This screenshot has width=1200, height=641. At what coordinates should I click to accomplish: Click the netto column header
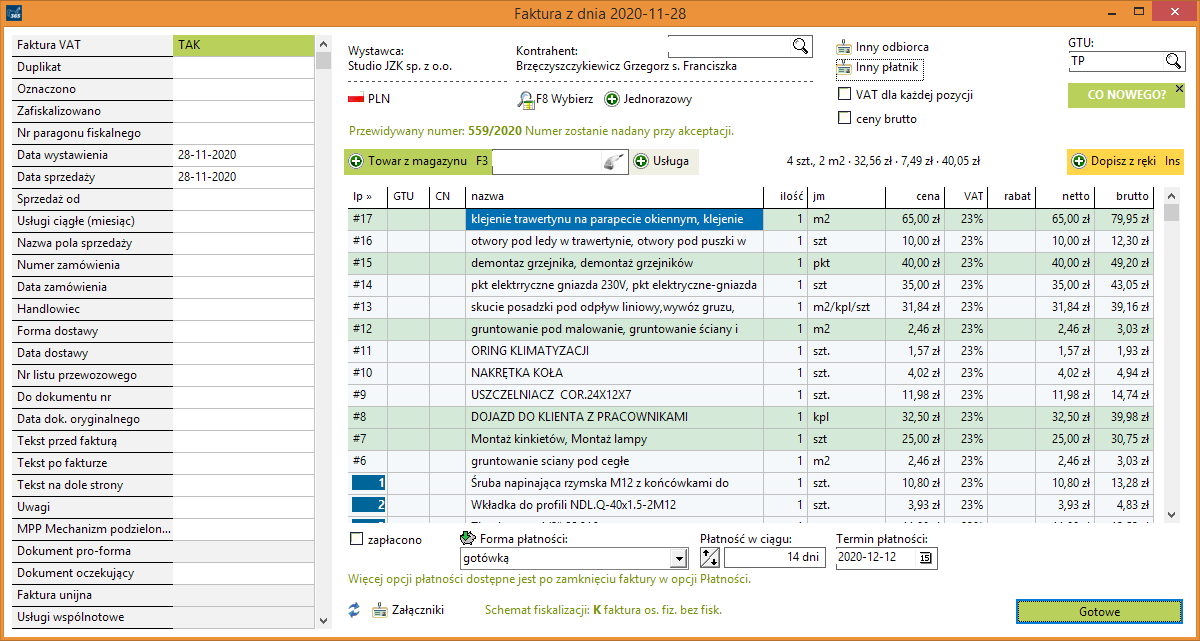click(x=1064, y=196)
